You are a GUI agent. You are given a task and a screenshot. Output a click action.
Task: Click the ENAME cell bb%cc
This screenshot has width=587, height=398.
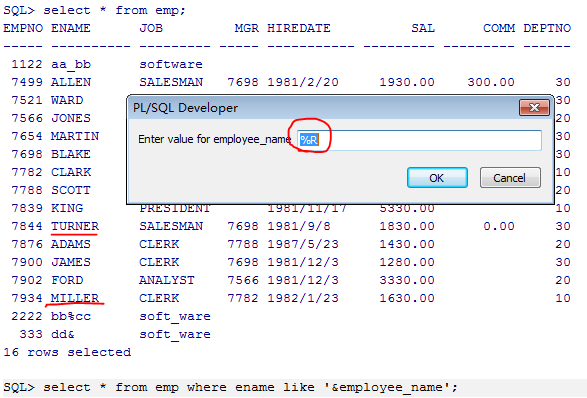click(71, 316)
